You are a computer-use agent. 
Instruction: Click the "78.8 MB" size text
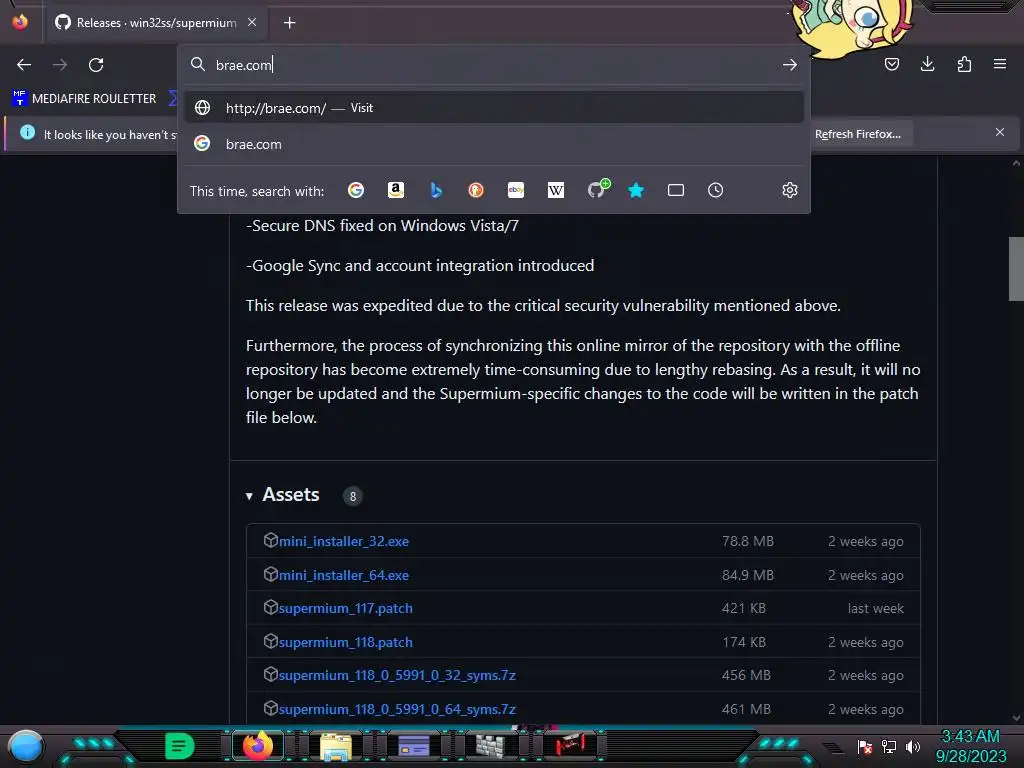(x=748, y=541)
